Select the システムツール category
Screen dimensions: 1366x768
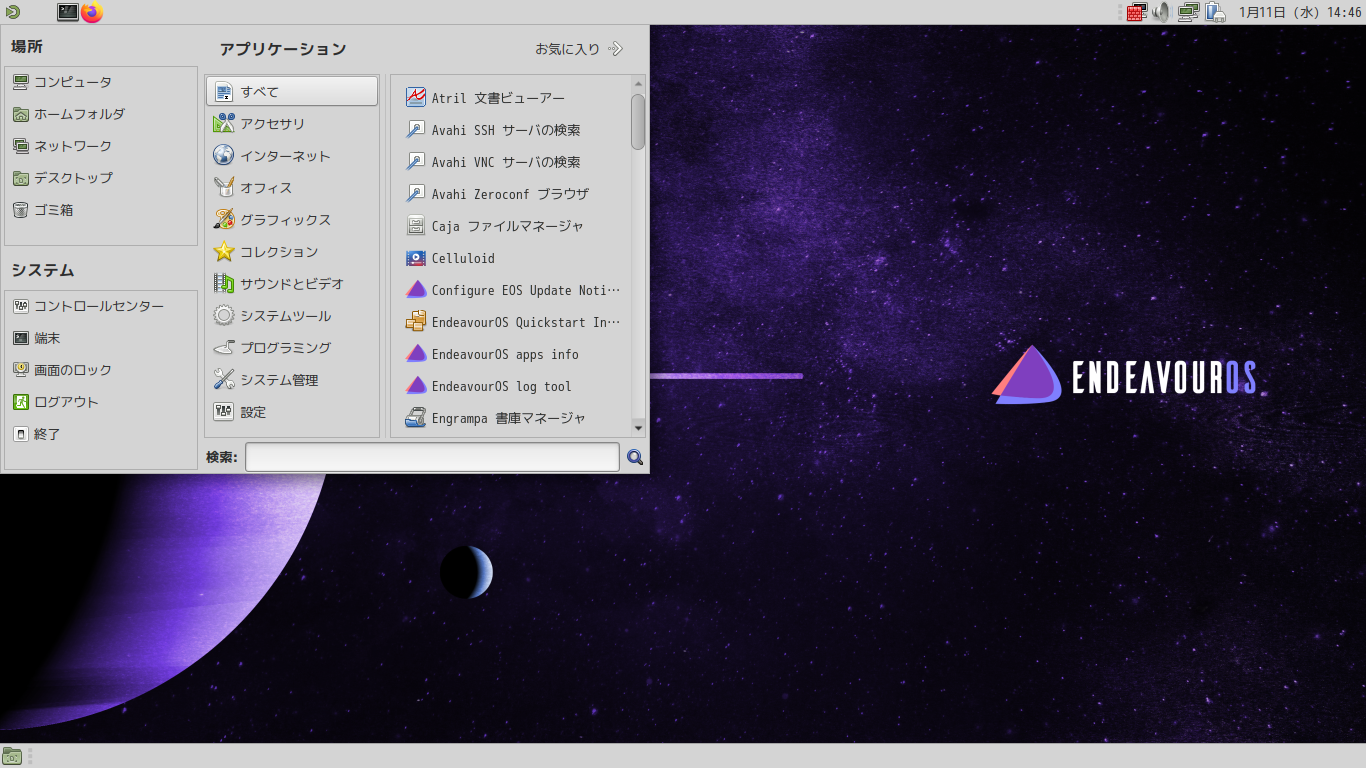click(292, 316)
